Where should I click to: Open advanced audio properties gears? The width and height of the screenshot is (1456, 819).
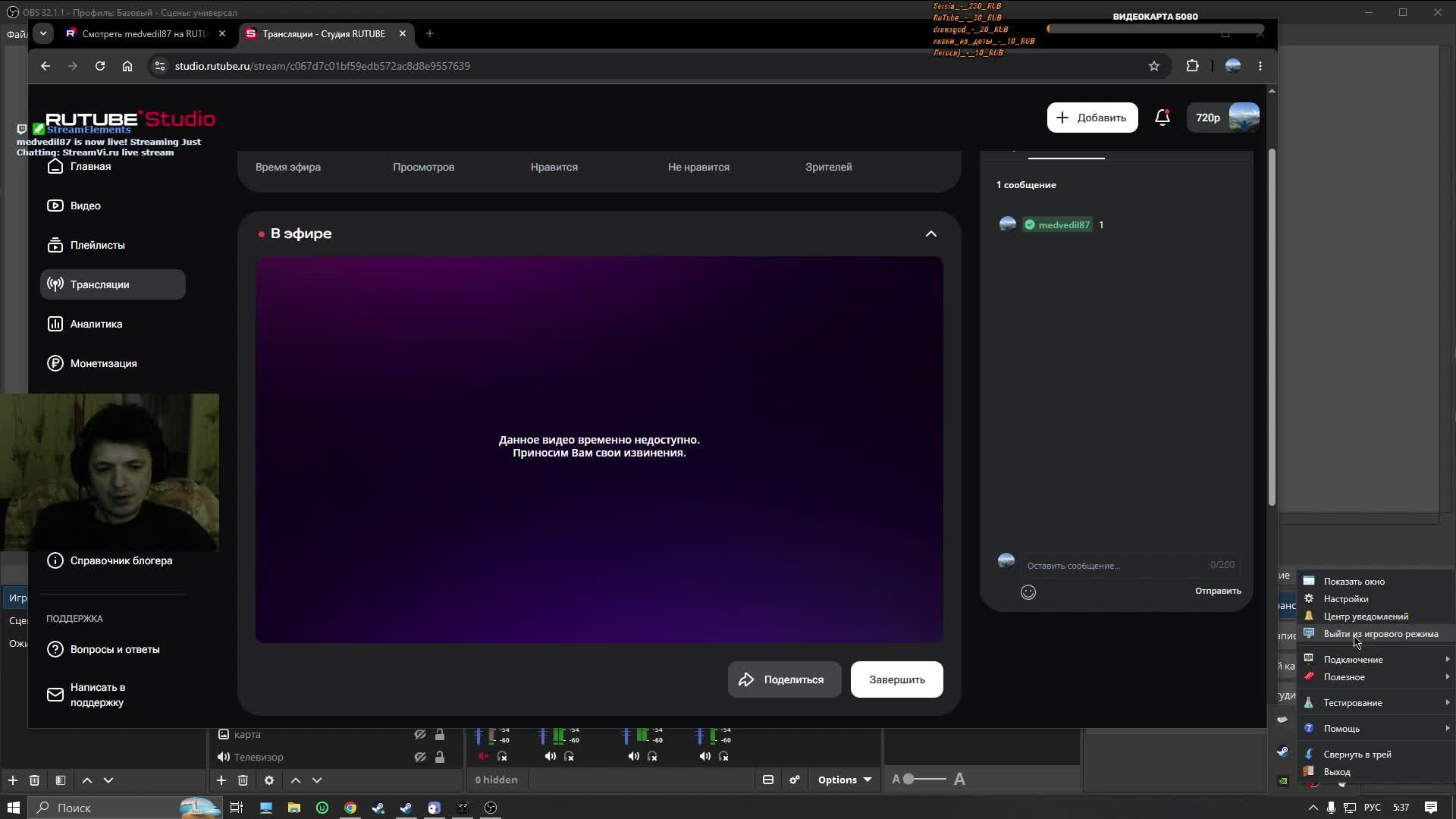pyautogui.click(x=795, y=780)
